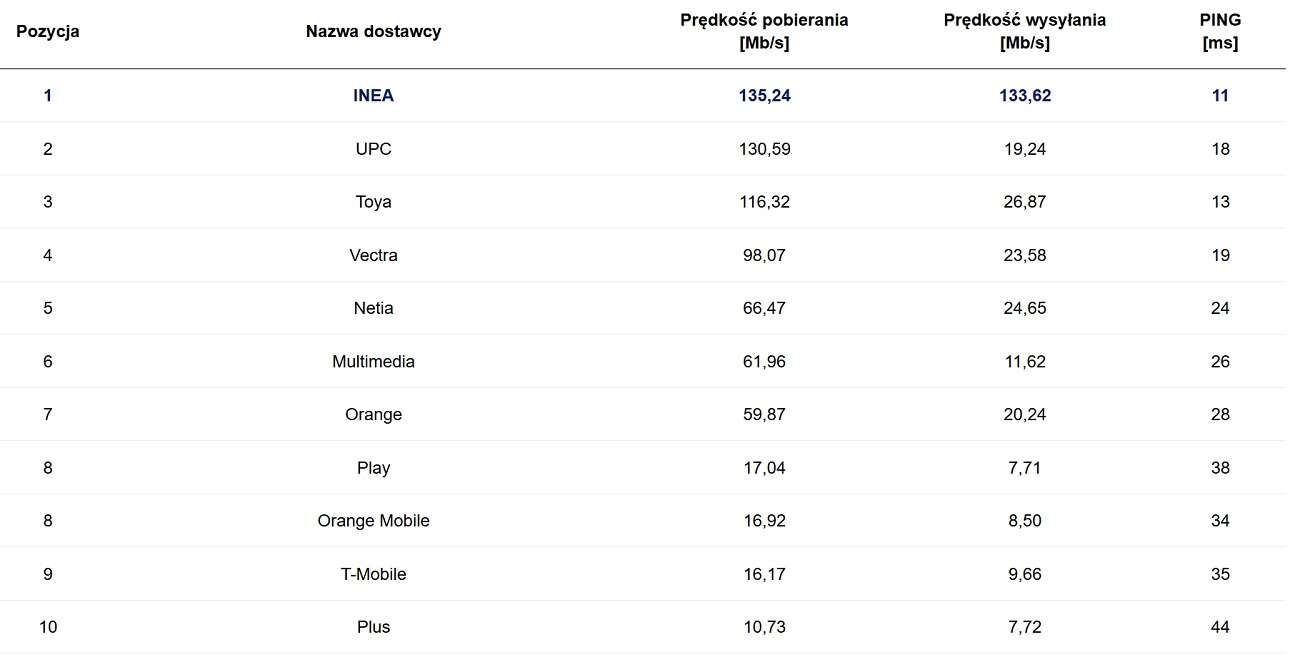Select the Toya provider row name

pos(373,202)
